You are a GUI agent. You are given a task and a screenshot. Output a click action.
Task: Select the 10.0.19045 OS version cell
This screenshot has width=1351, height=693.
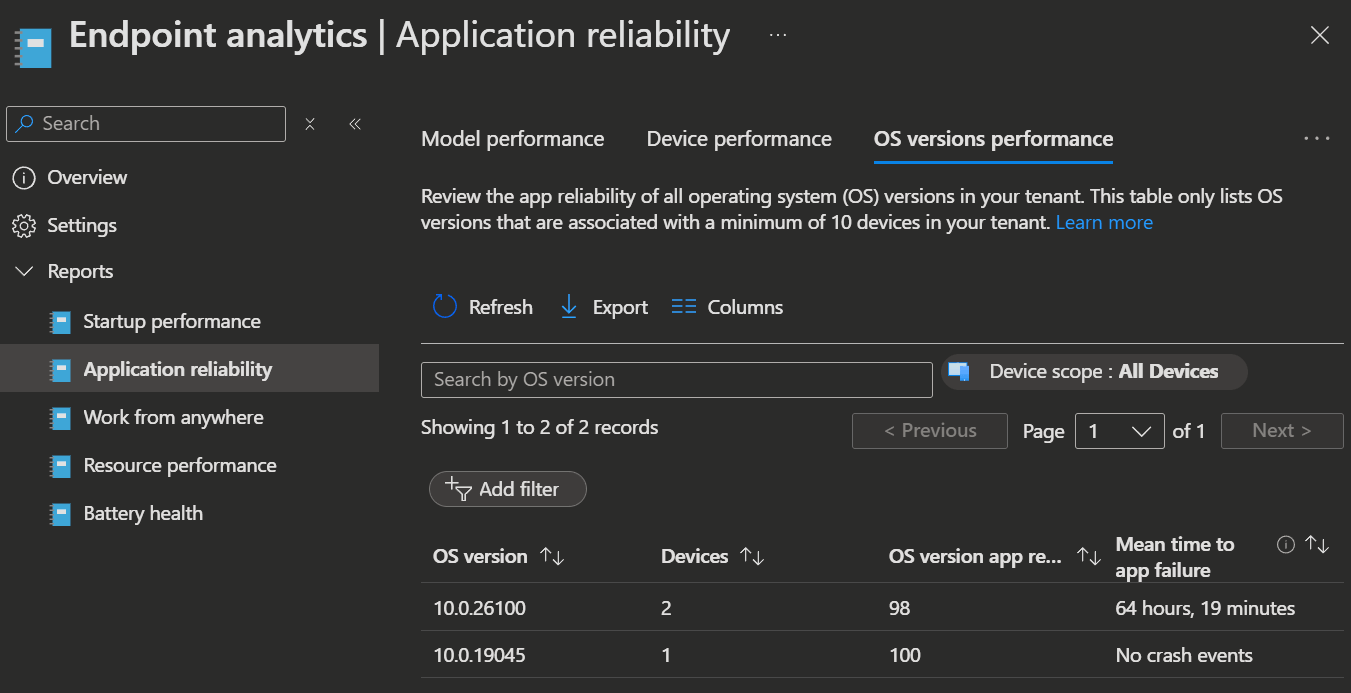[479, 656]
